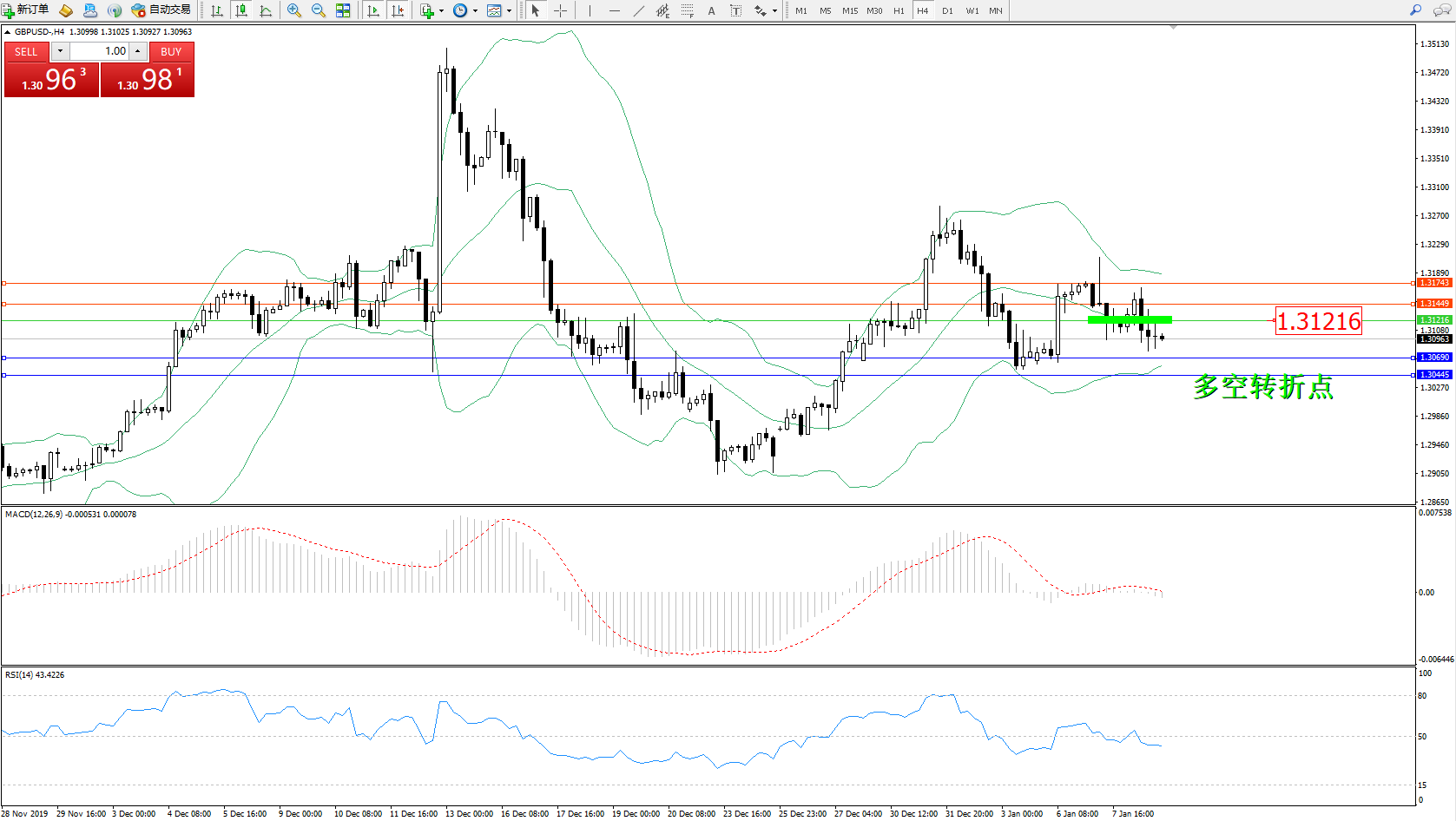Toggle the chart auto scroll button
The width and height of the screenshot is (1456, 821).
[373, 10]
